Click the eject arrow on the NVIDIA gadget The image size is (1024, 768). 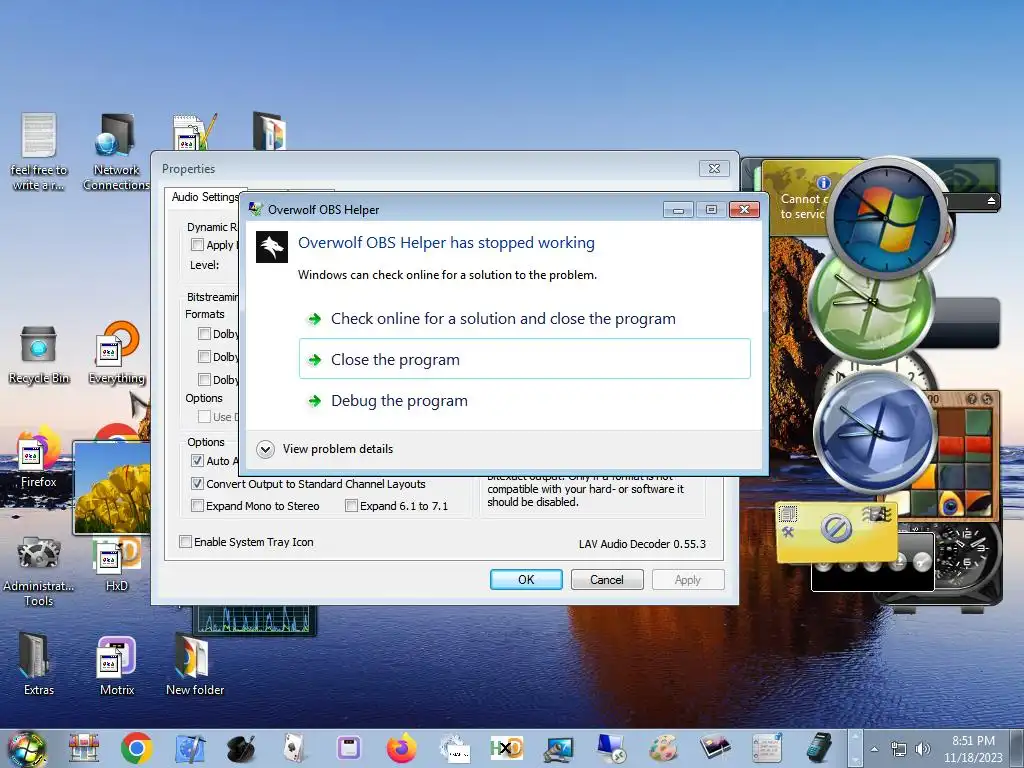[991, 200]
